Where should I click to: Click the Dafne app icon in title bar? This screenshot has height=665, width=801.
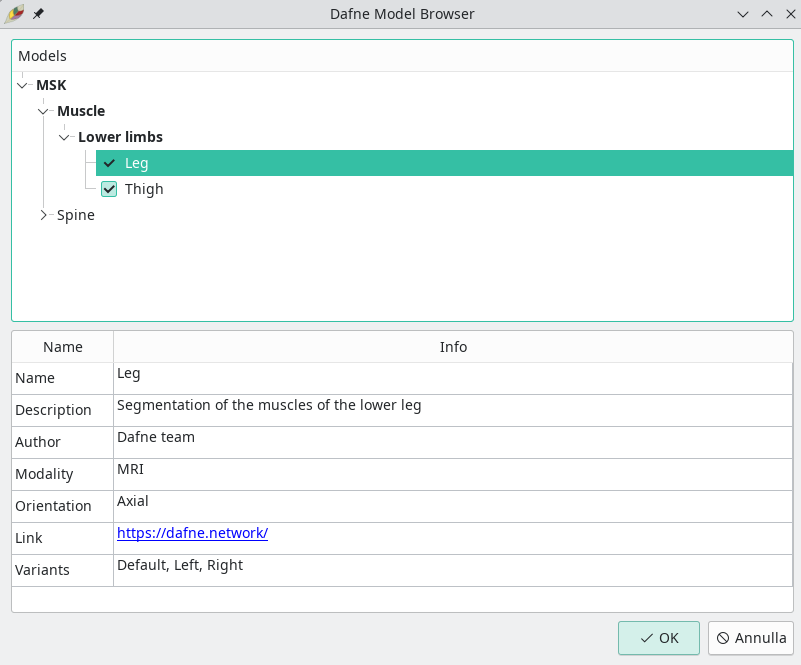click(x=14, y=14)
